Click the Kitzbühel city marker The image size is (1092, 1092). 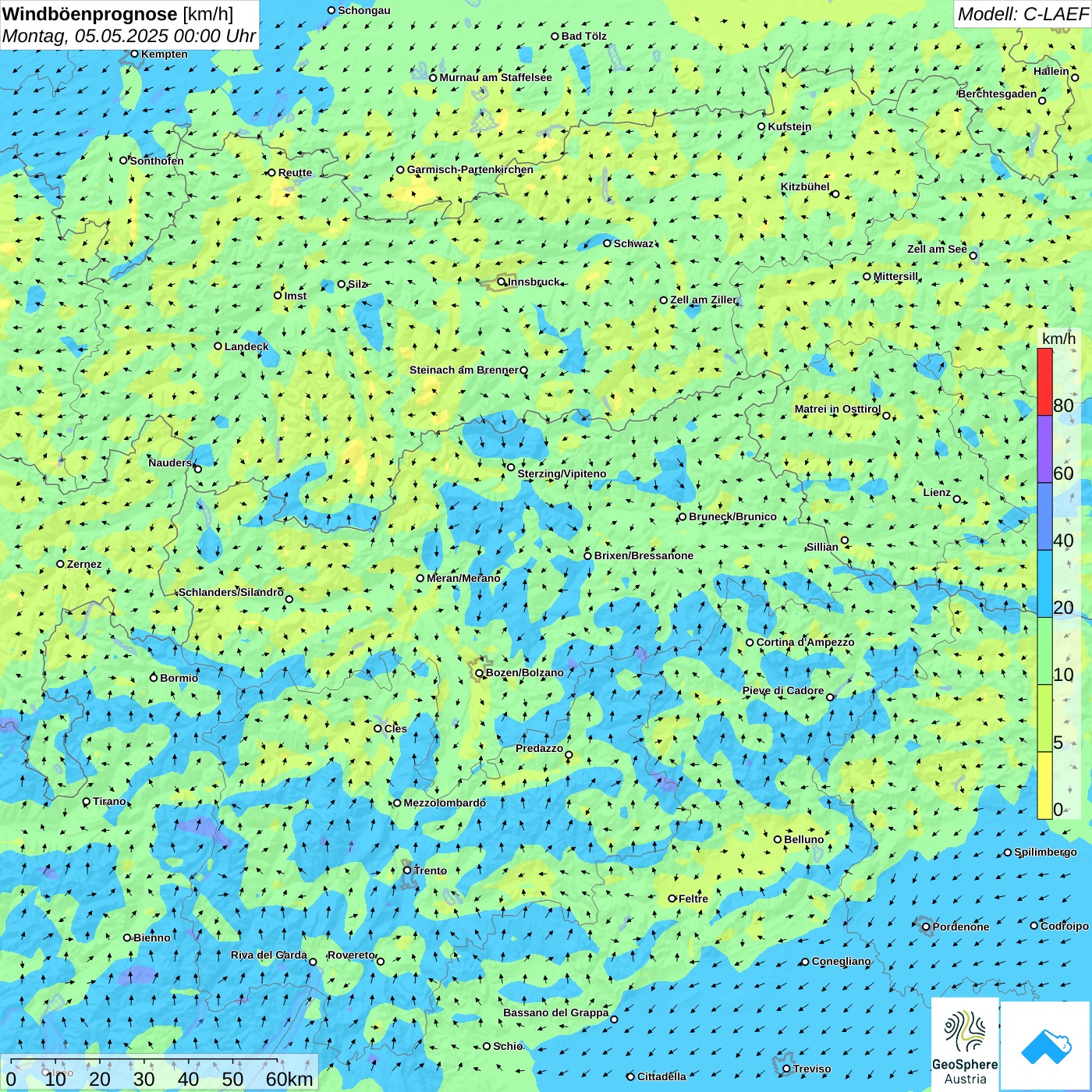click(835, 194)
